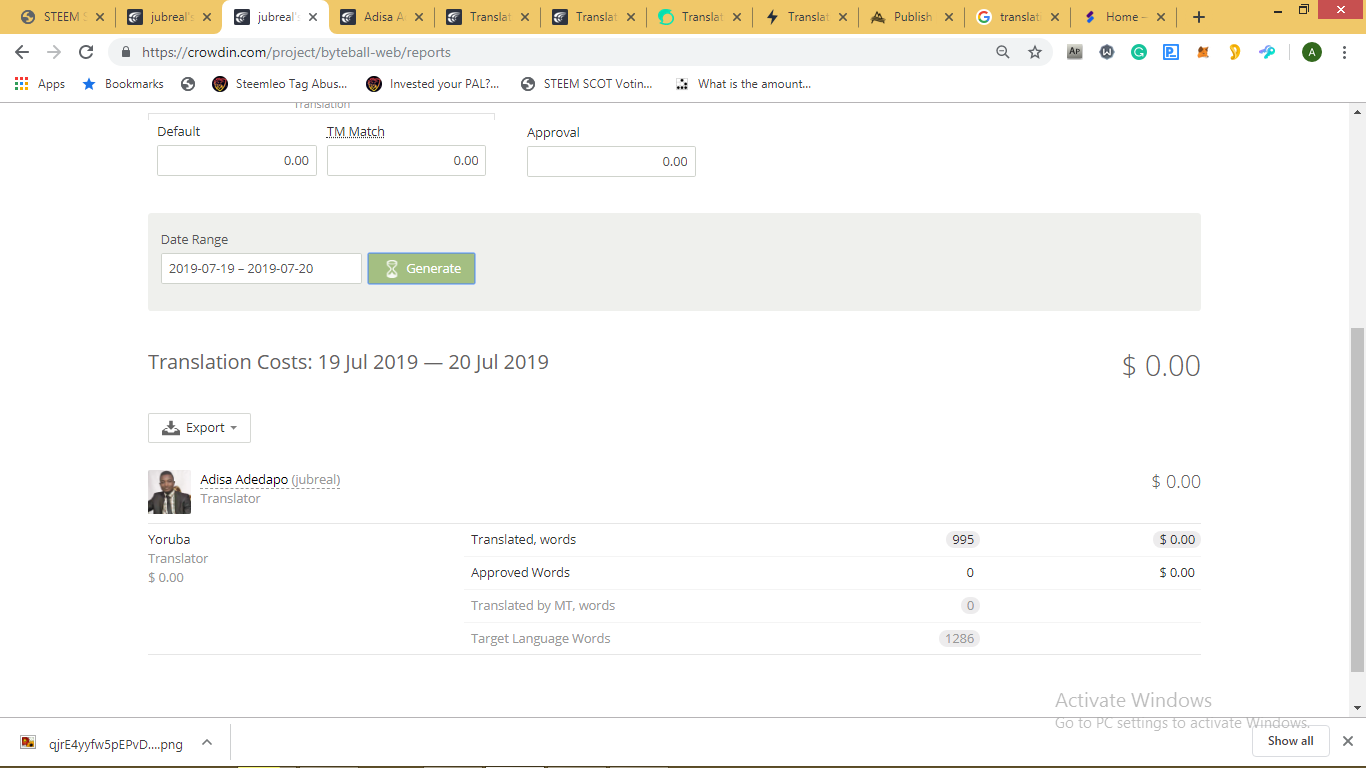Click the green profile avatar icon
The width and height of the screenshot is (1366, 768).
1312,52
